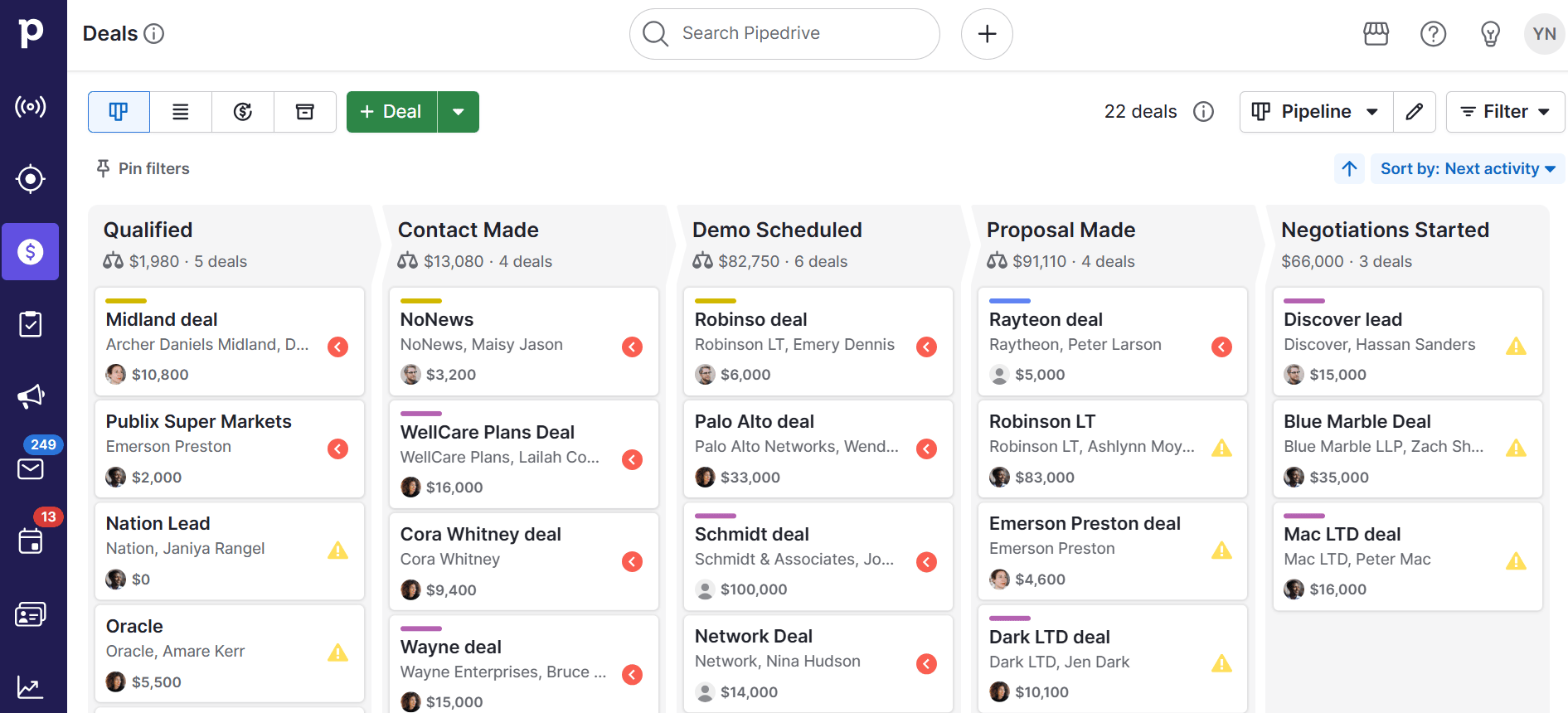Click the Proposal Made stage header

[1061, 230]
